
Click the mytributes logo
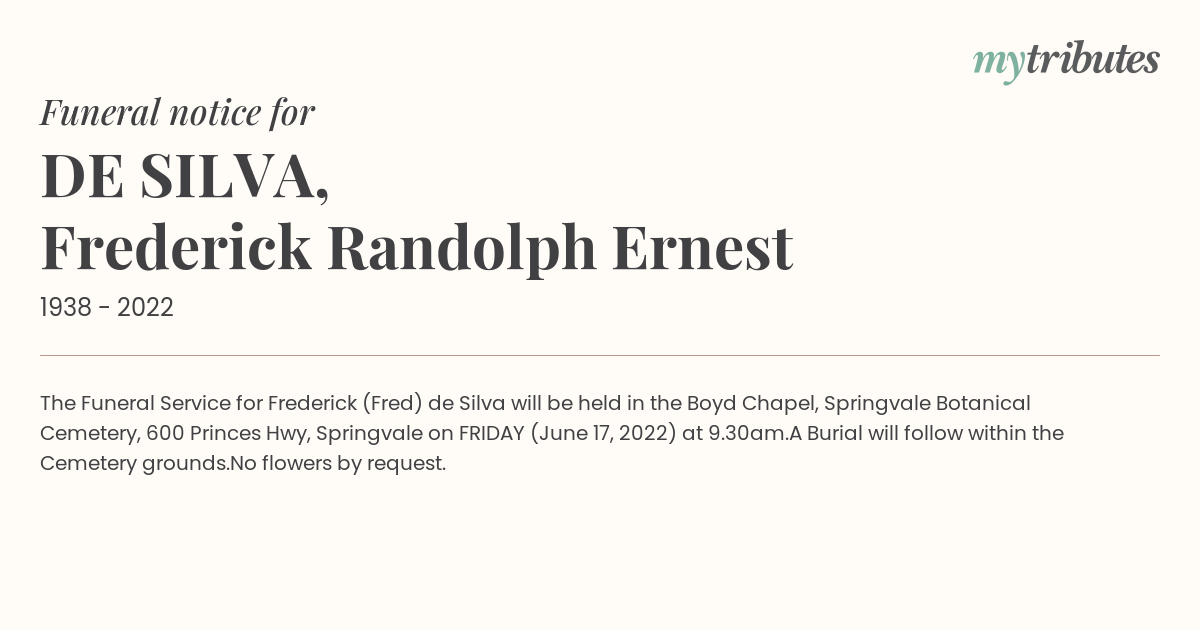[1066, 61]
